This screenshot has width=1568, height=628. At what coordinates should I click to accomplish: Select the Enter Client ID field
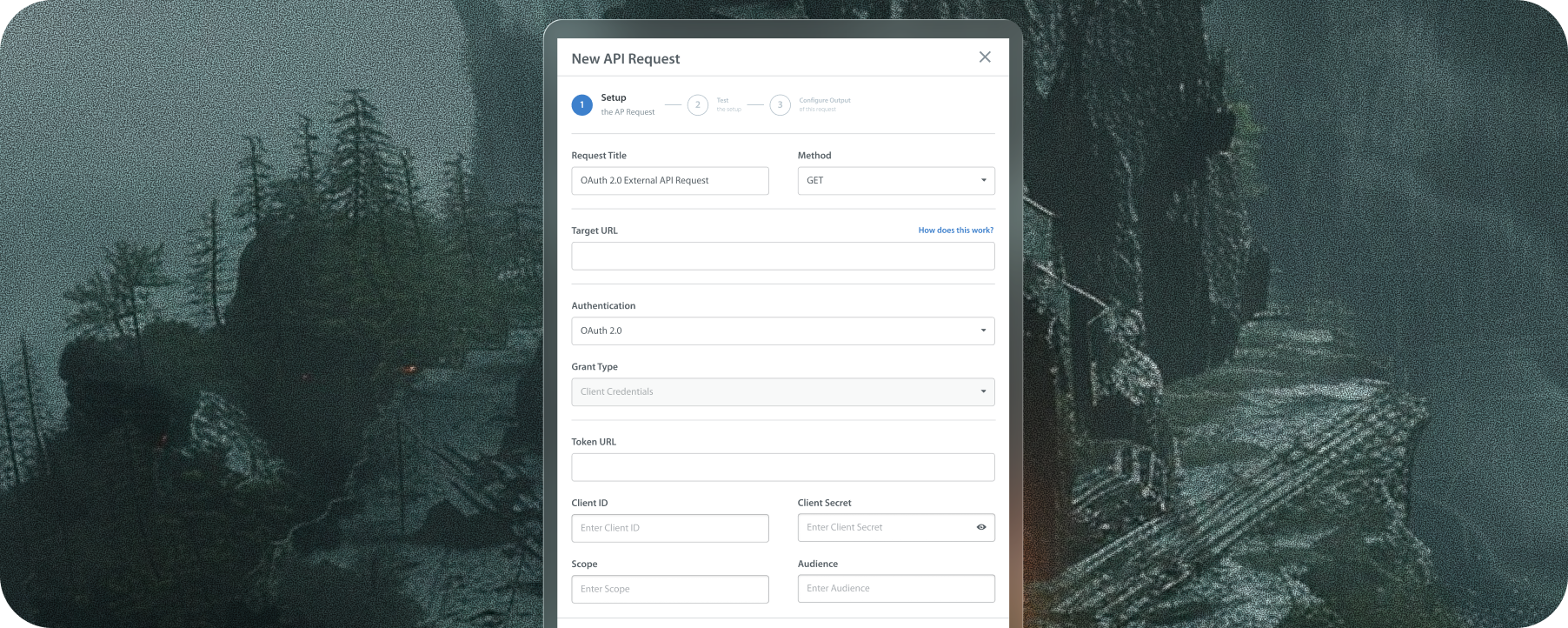click(x=669, y=529)
